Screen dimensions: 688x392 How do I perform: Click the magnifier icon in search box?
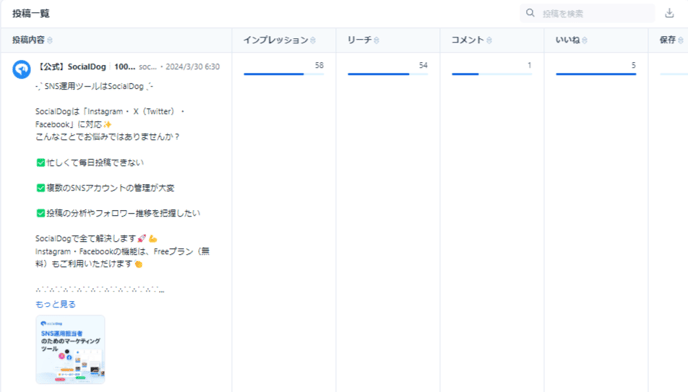coord(530,13)
